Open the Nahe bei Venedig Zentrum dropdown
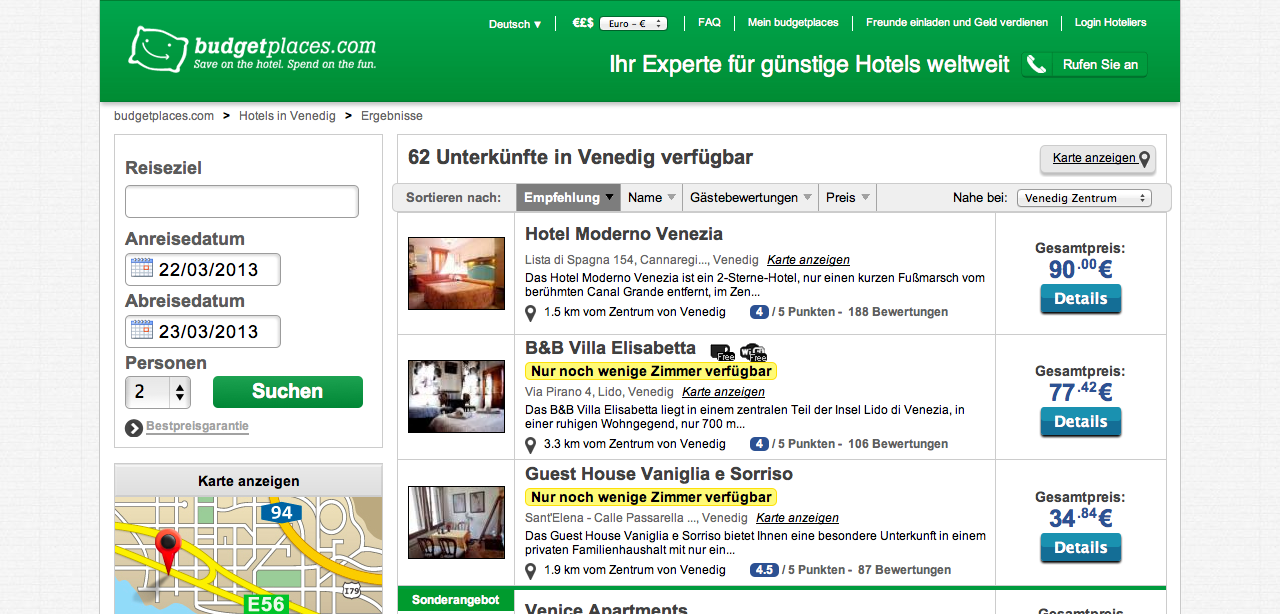The image size is (1280, 614). [x=1084, y=198]
